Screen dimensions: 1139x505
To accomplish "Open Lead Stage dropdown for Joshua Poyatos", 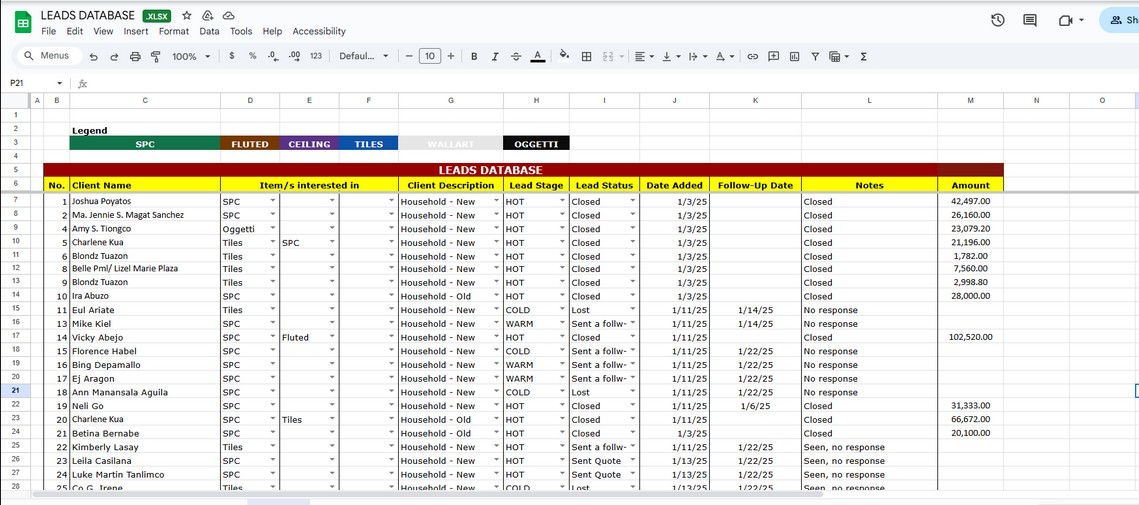I will (x=562, y=201).
